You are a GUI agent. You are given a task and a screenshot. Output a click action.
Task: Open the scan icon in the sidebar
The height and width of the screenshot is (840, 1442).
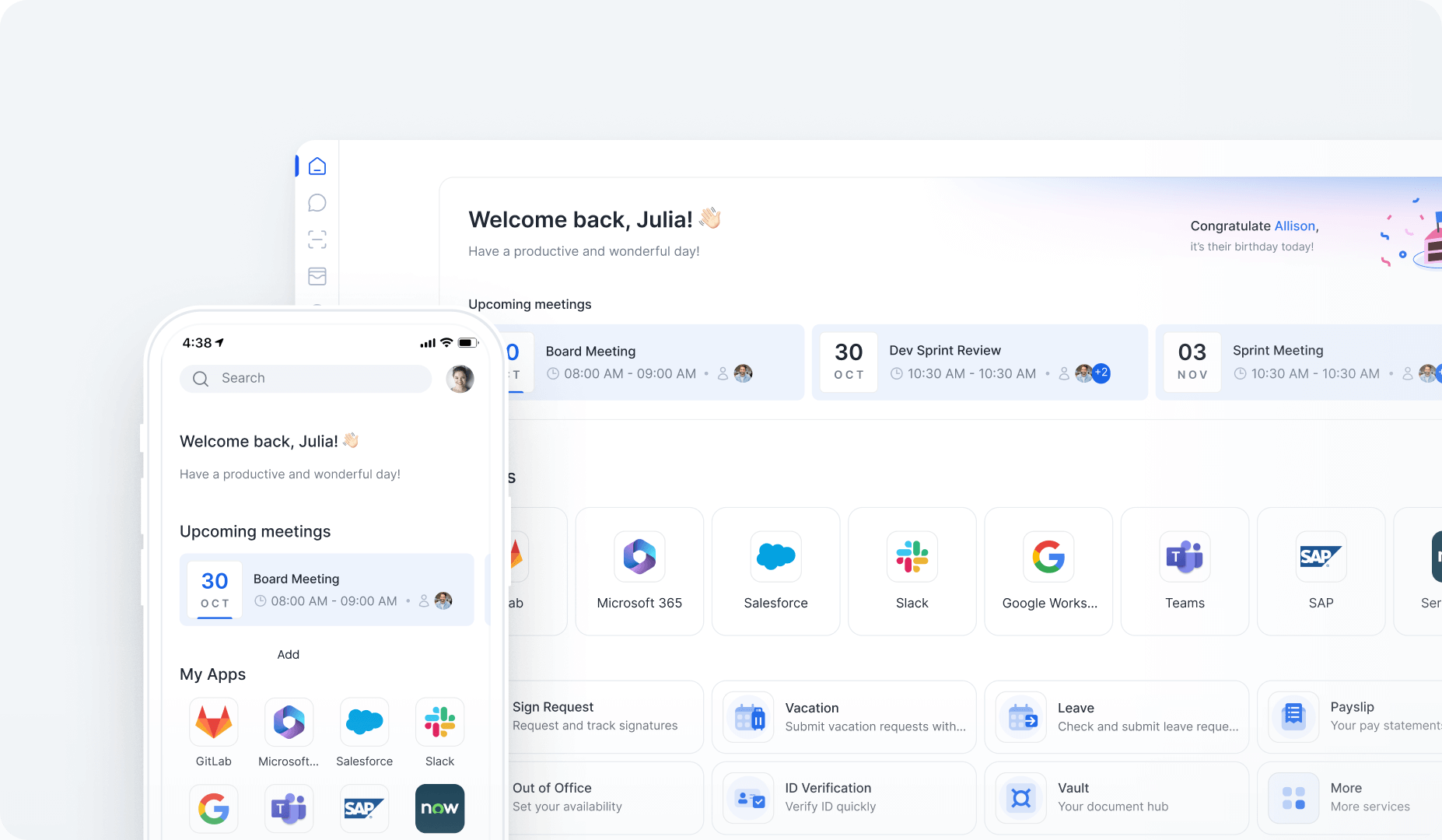point(317,240)
